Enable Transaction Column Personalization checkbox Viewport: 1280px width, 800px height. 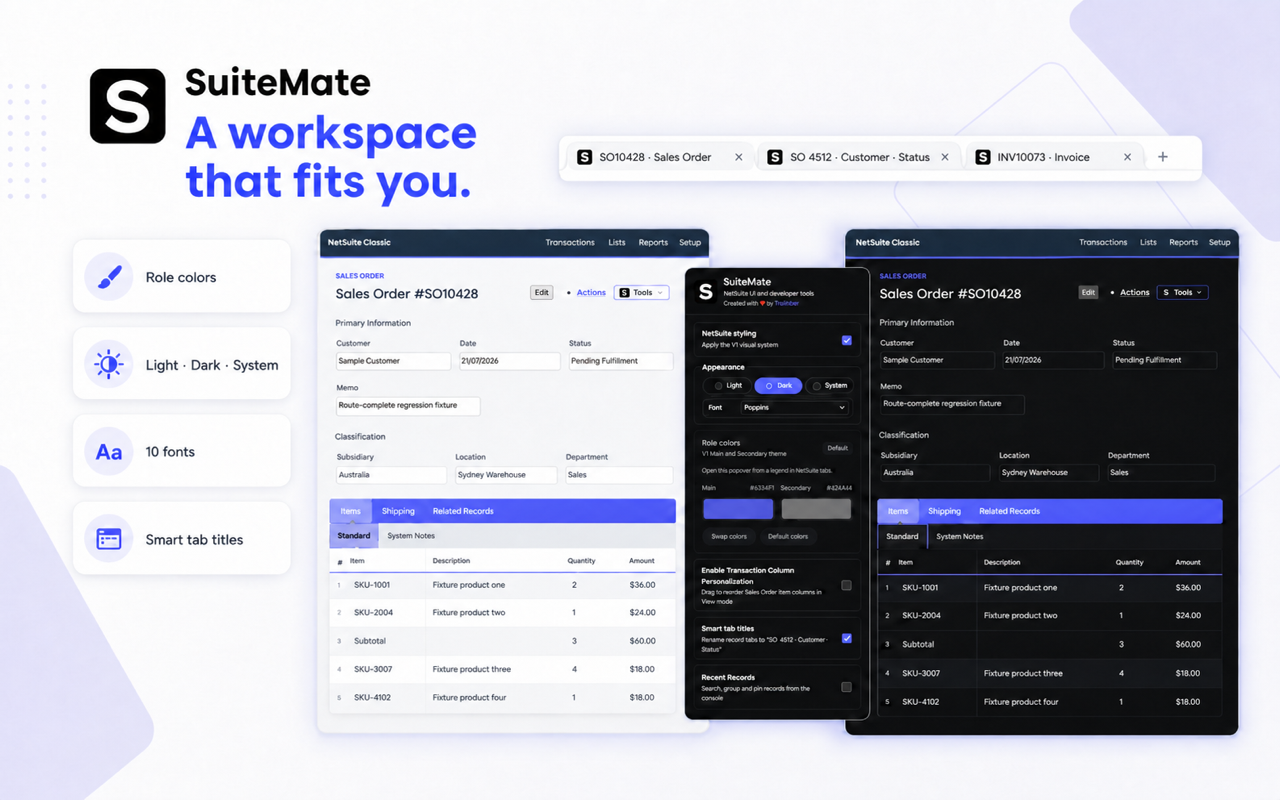(847, 586)
